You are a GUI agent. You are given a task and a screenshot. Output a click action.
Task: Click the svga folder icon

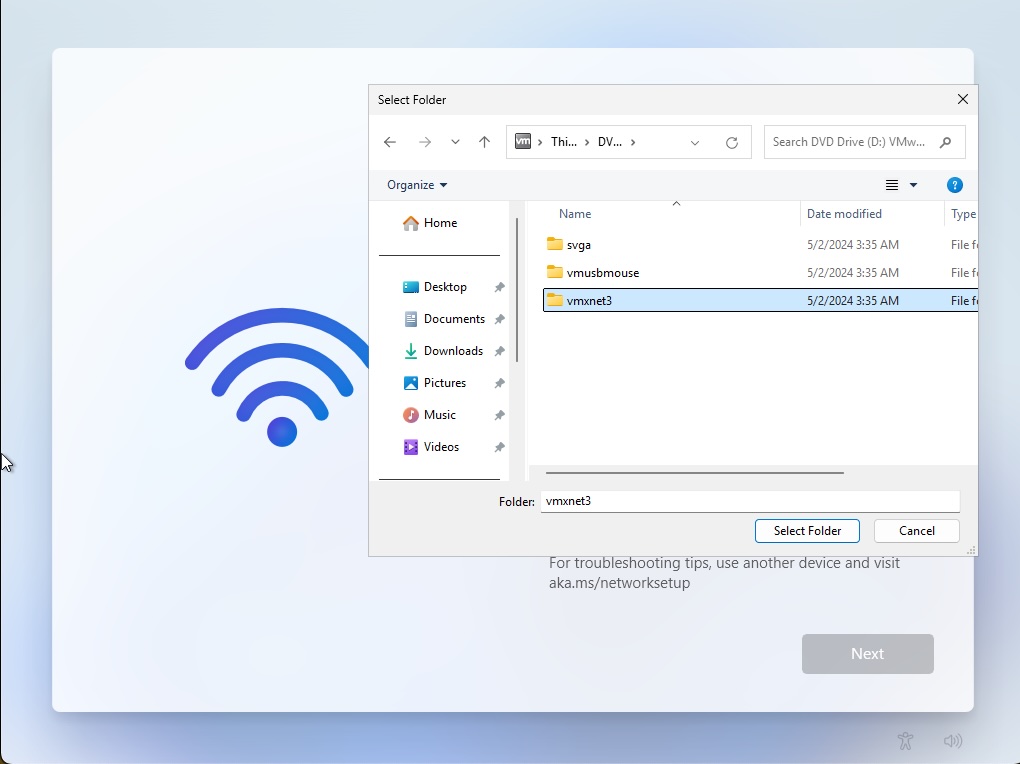pos(555,244)
